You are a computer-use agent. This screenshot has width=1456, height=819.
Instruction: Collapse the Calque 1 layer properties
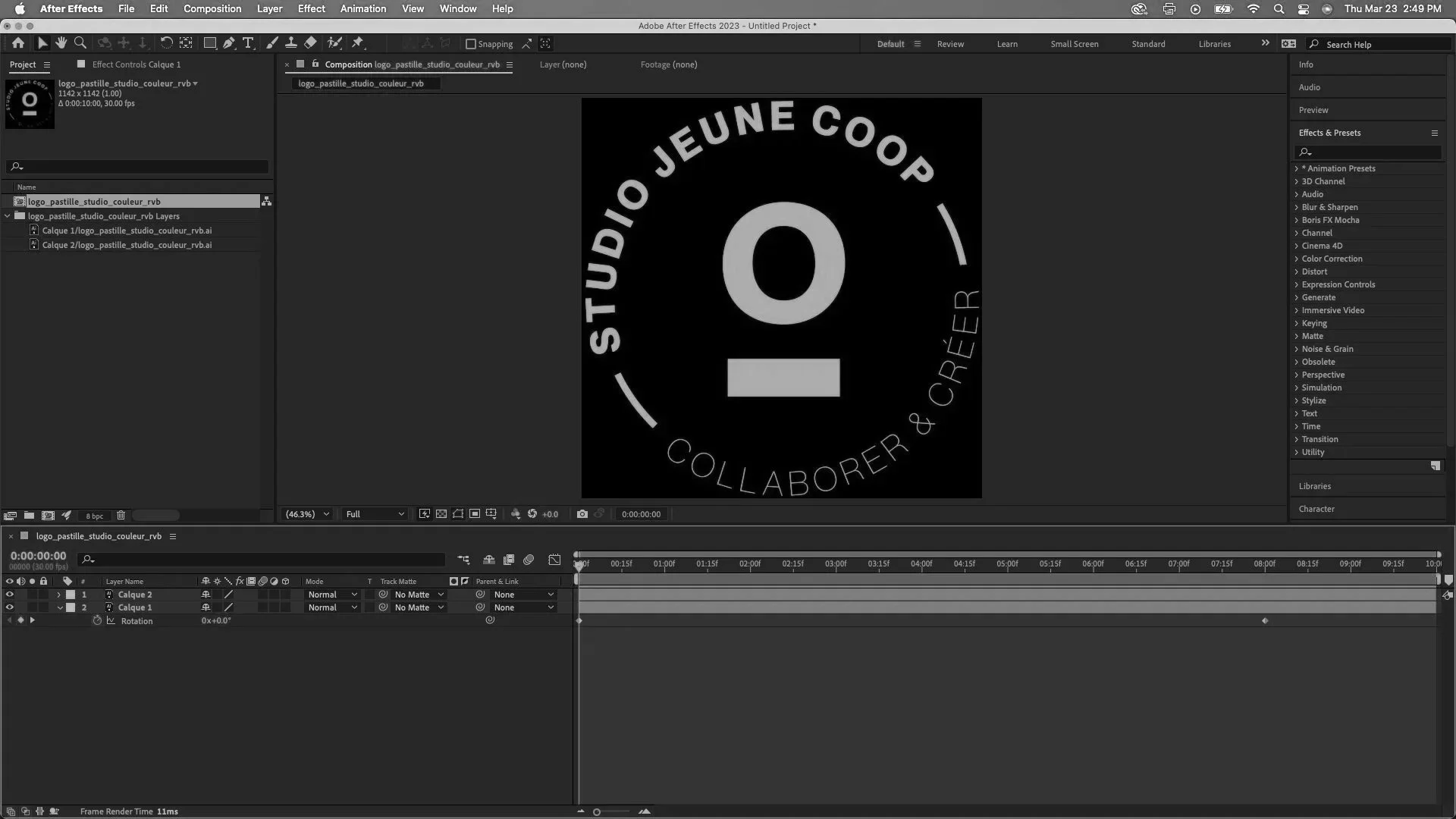[59, 607]
